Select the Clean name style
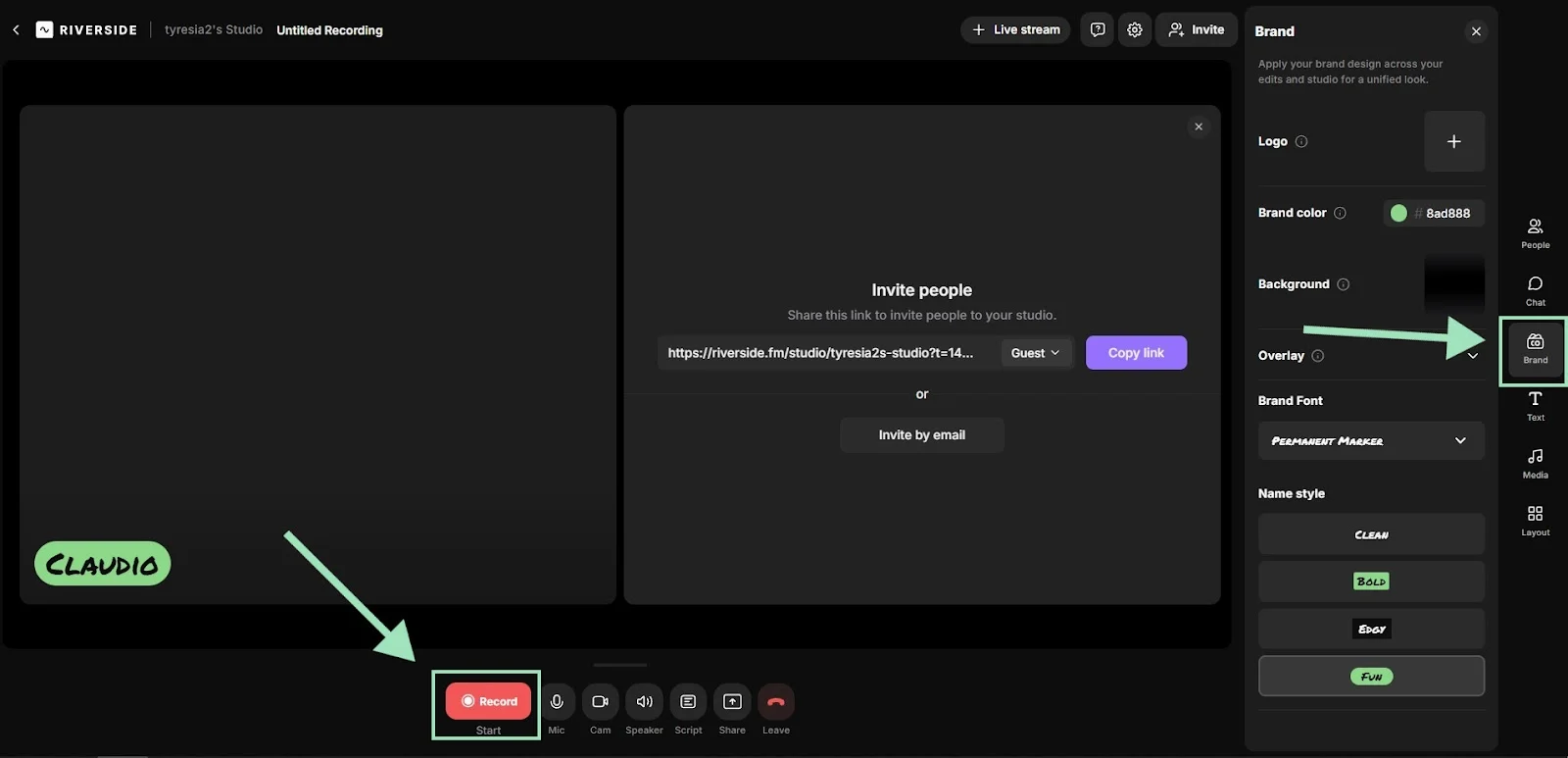 [1371, 534]
